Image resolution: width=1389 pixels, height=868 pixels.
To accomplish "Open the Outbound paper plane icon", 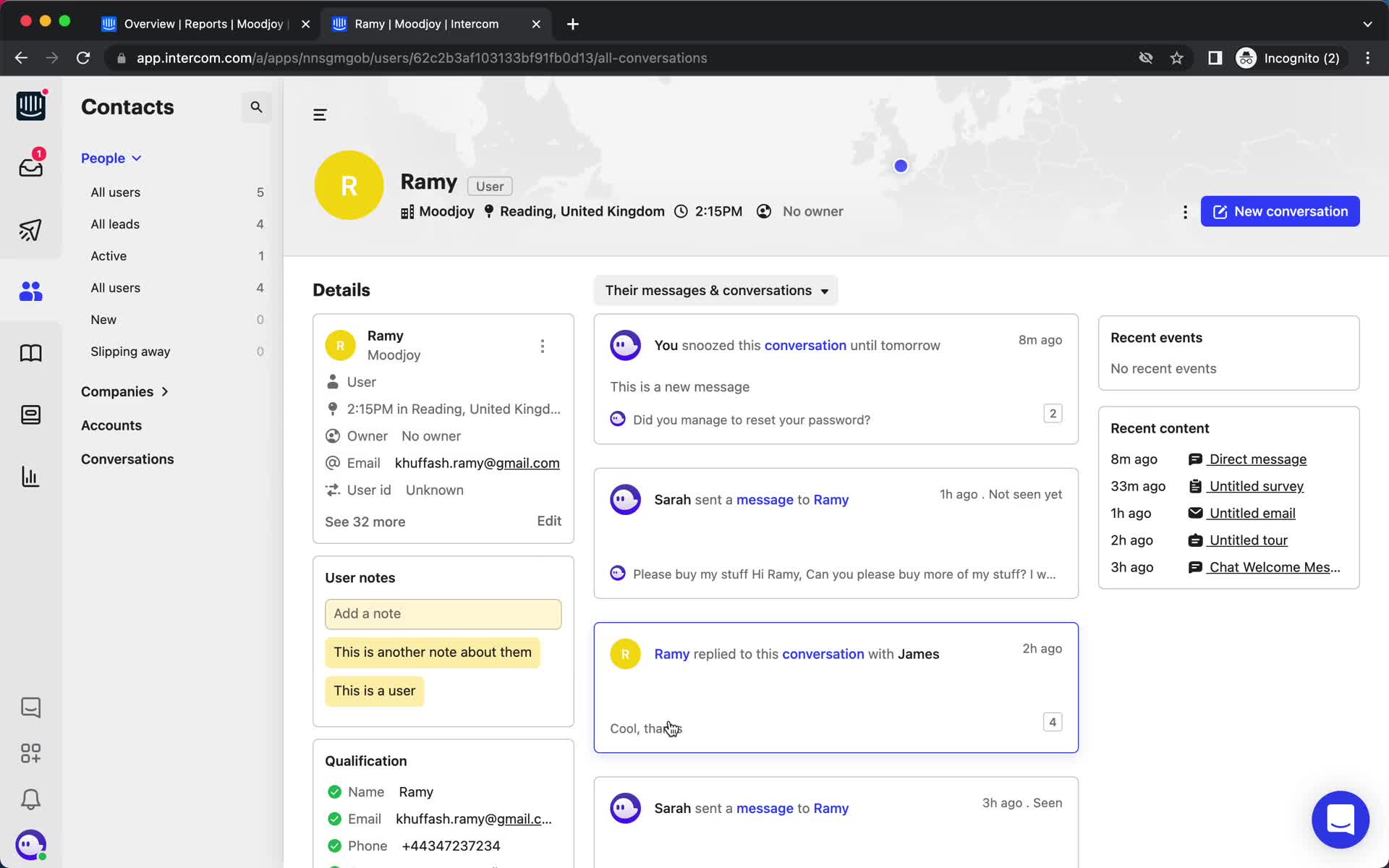I will point(30,230).
